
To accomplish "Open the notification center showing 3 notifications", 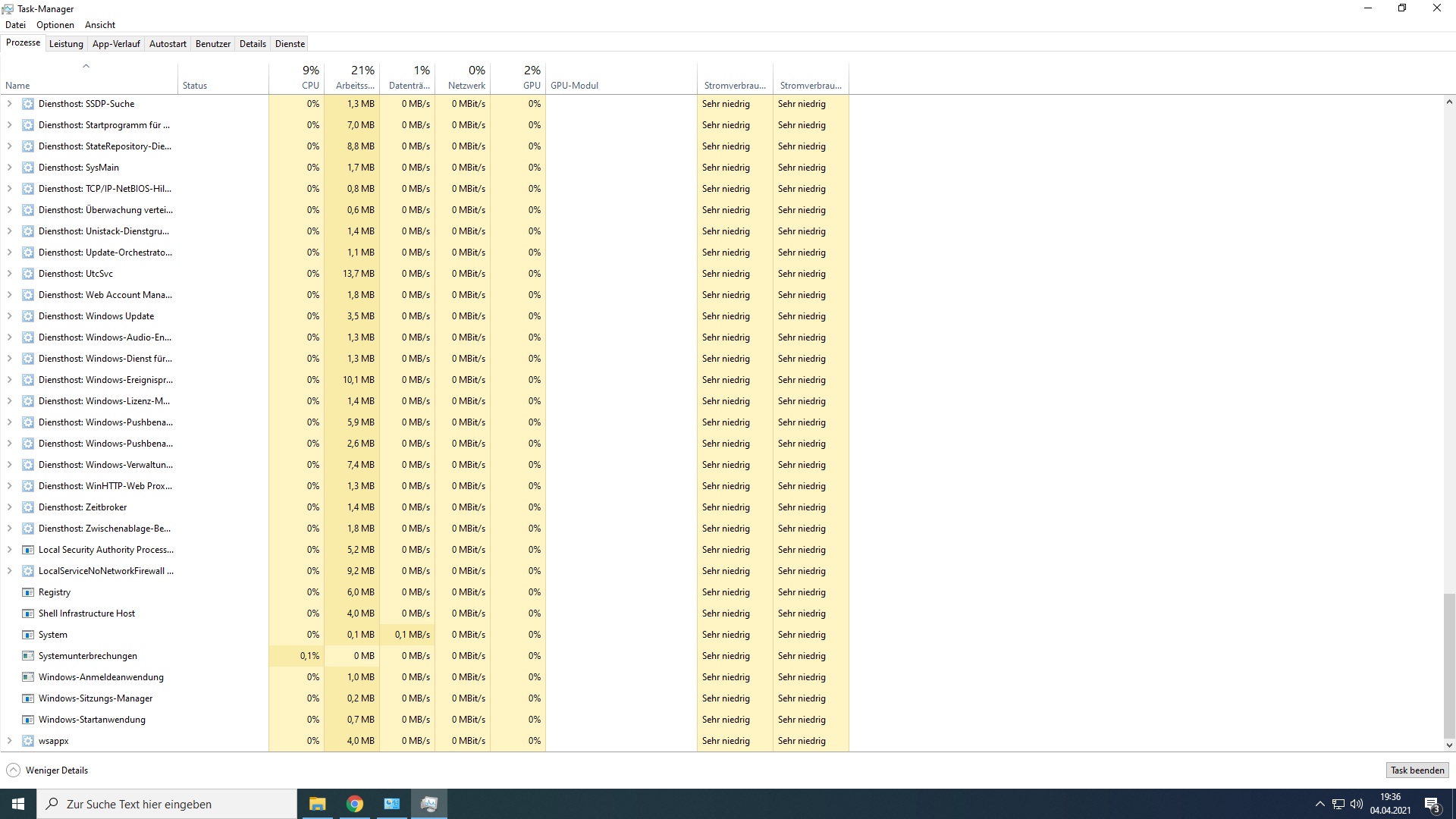I will pyautogui.click(x=1432, y=803).
